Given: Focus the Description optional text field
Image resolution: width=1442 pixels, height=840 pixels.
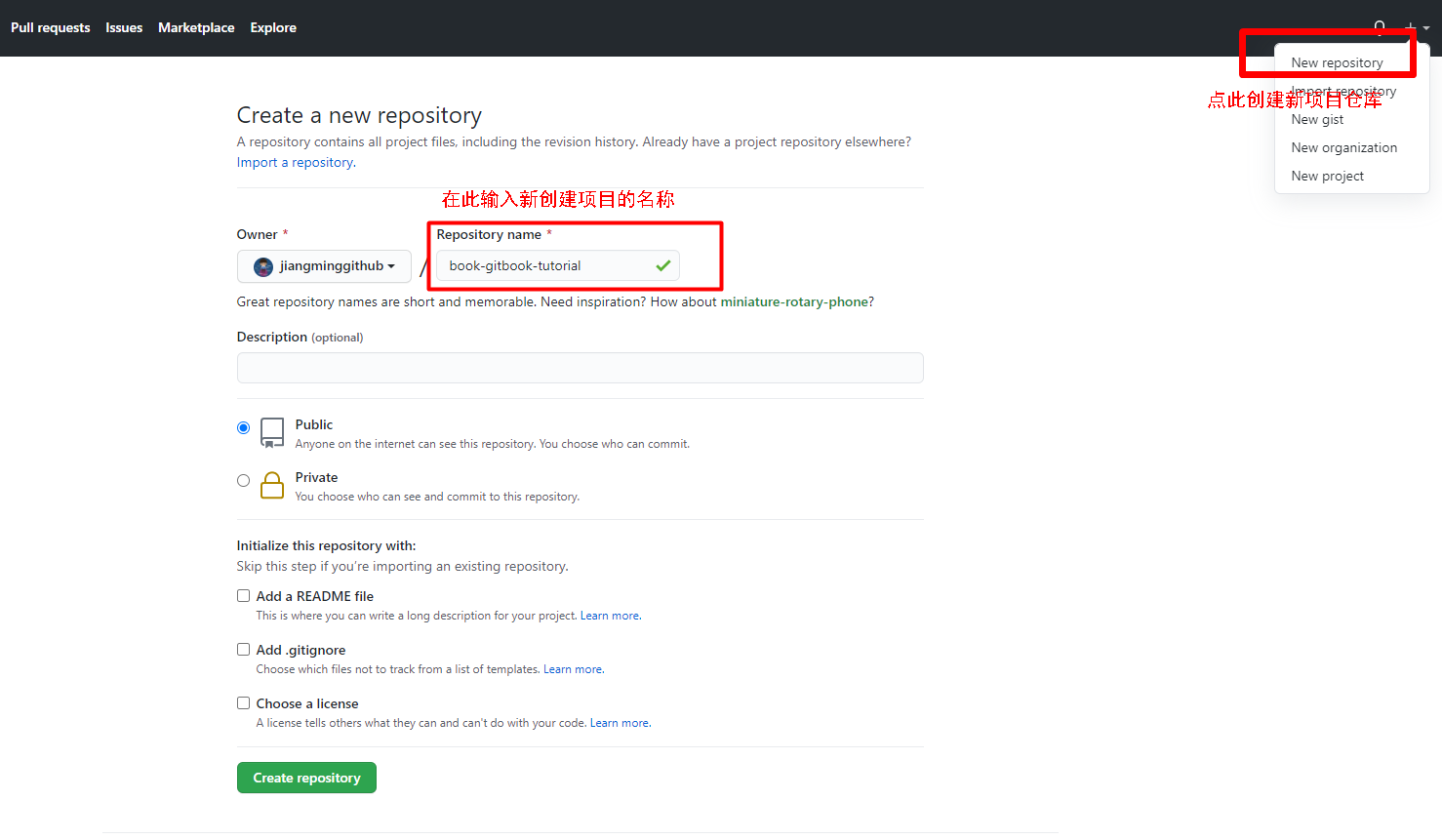Looking at the screenshot, I should point(580,368).
